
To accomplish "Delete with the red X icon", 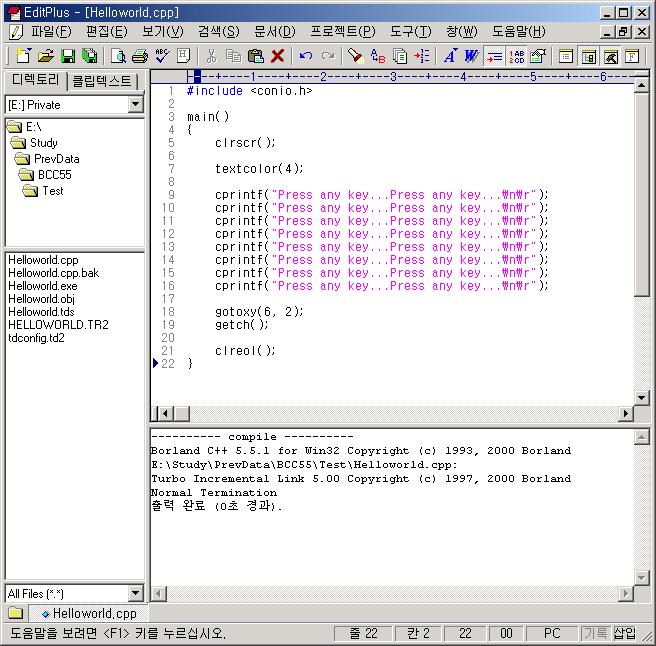I will tap(277, 56).
